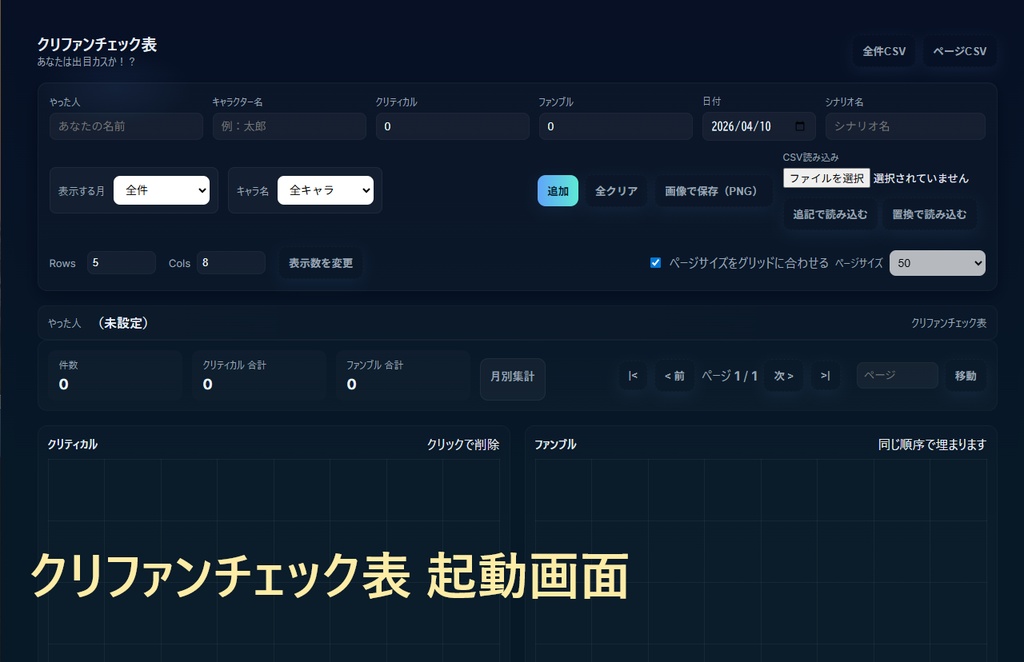
Task: Apply grid size with 表示数を変更
Action: 321,263
